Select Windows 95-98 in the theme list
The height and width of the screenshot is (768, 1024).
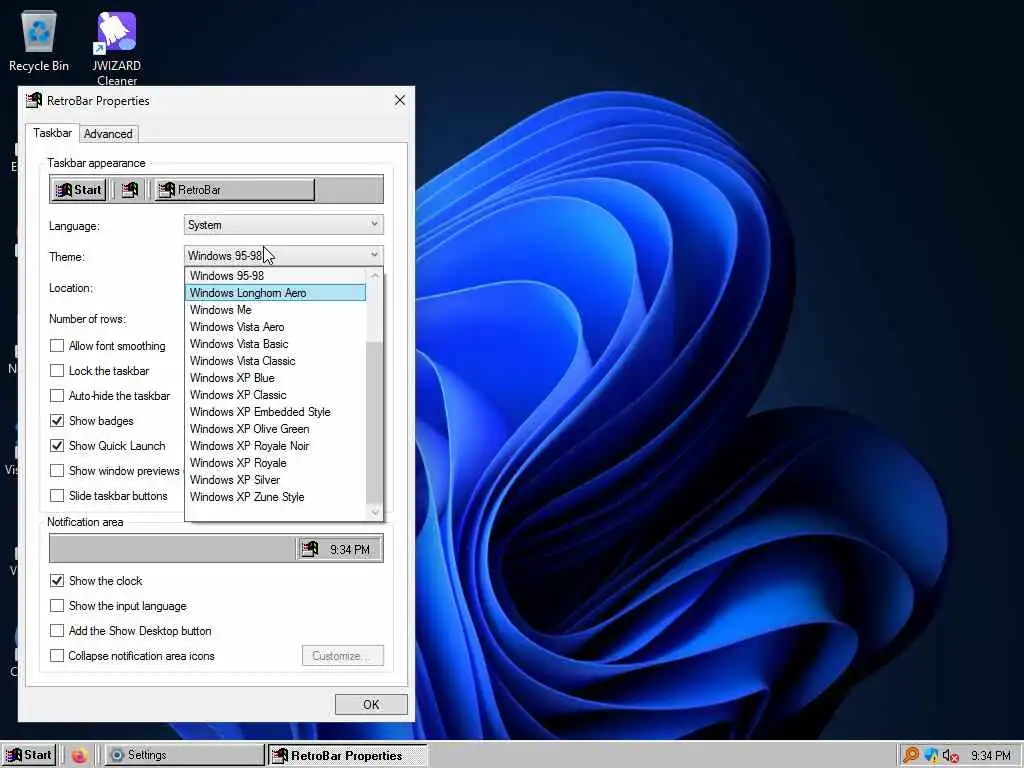pyautogui.click(x=276, y=276)
